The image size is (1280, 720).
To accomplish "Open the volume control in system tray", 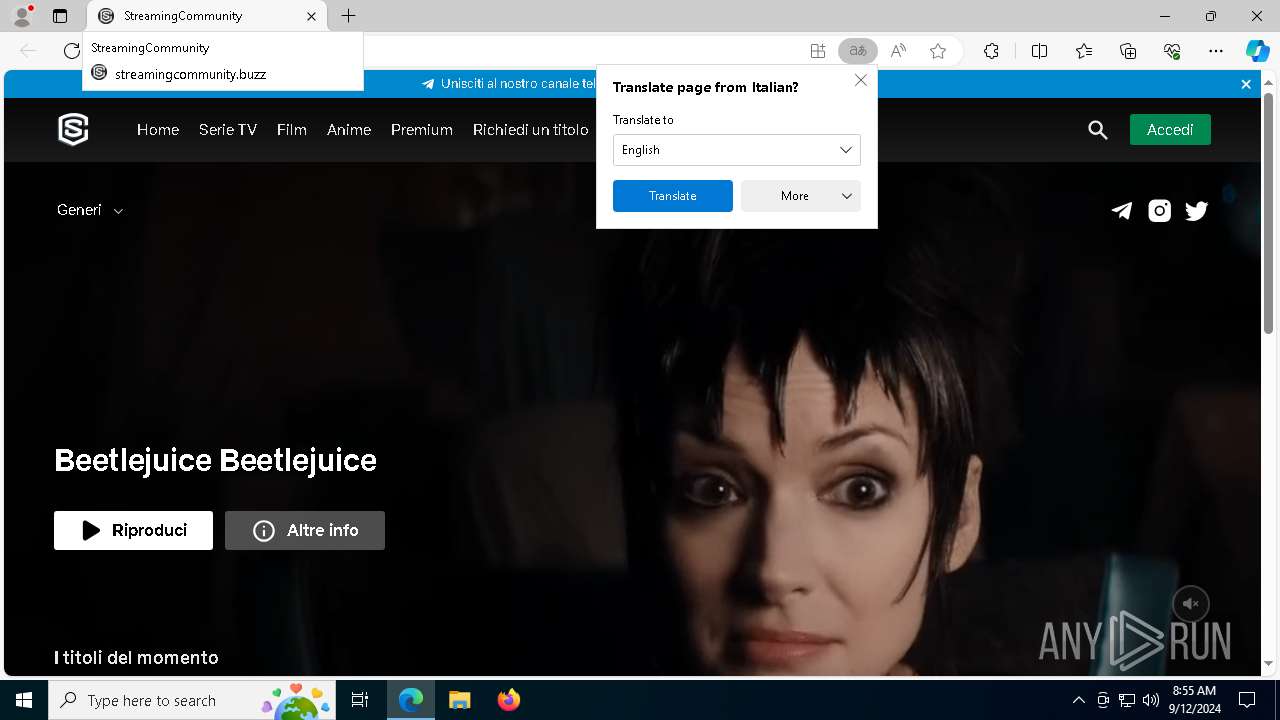I will (1150, 700).
